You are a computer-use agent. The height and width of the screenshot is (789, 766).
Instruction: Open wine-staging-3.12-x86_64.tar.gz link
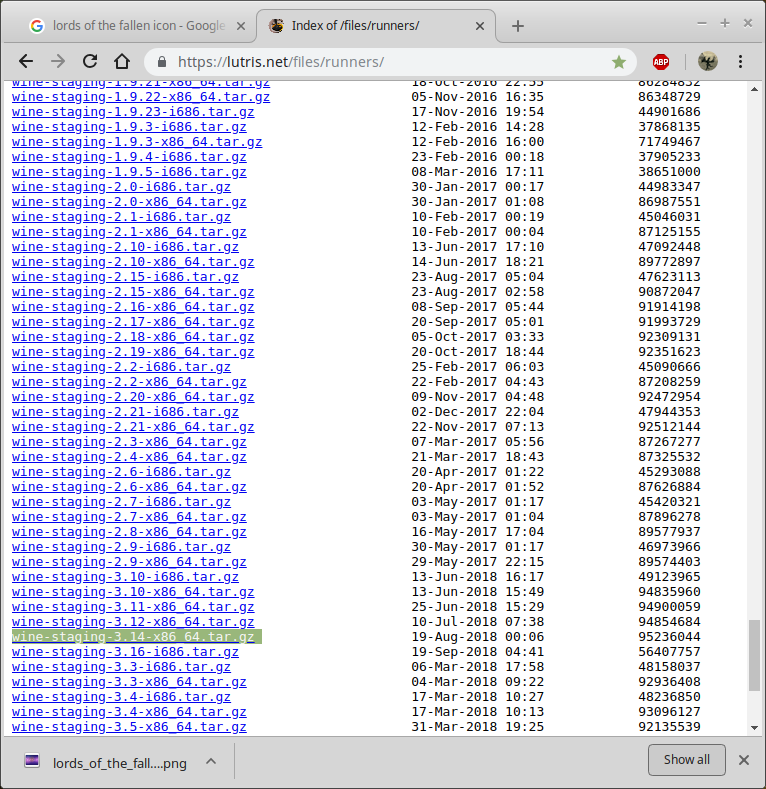tap(133, 622)
